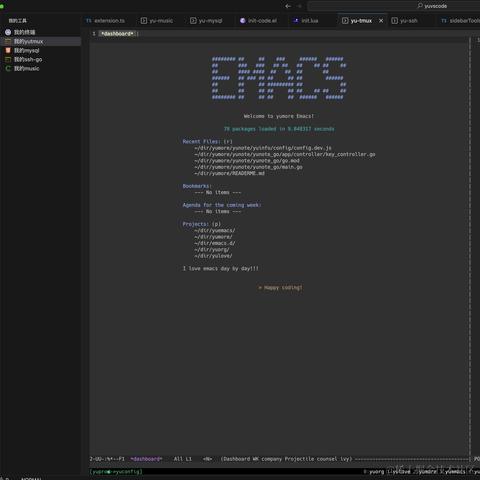Click the mode list text in mode line

[x=286, y=459]
